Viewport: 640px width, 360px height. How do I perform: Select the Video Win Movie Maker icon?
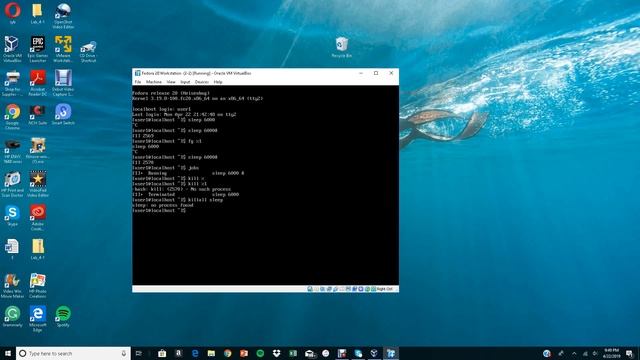[12, 285]
